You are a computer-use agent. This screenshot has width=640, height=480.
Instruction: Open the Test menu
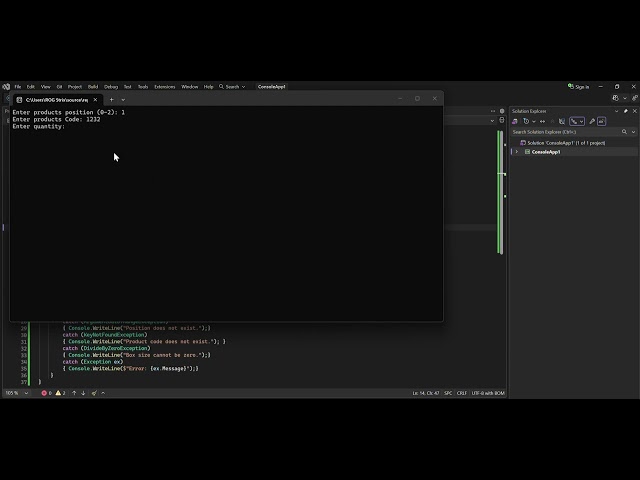pos(127,87)
